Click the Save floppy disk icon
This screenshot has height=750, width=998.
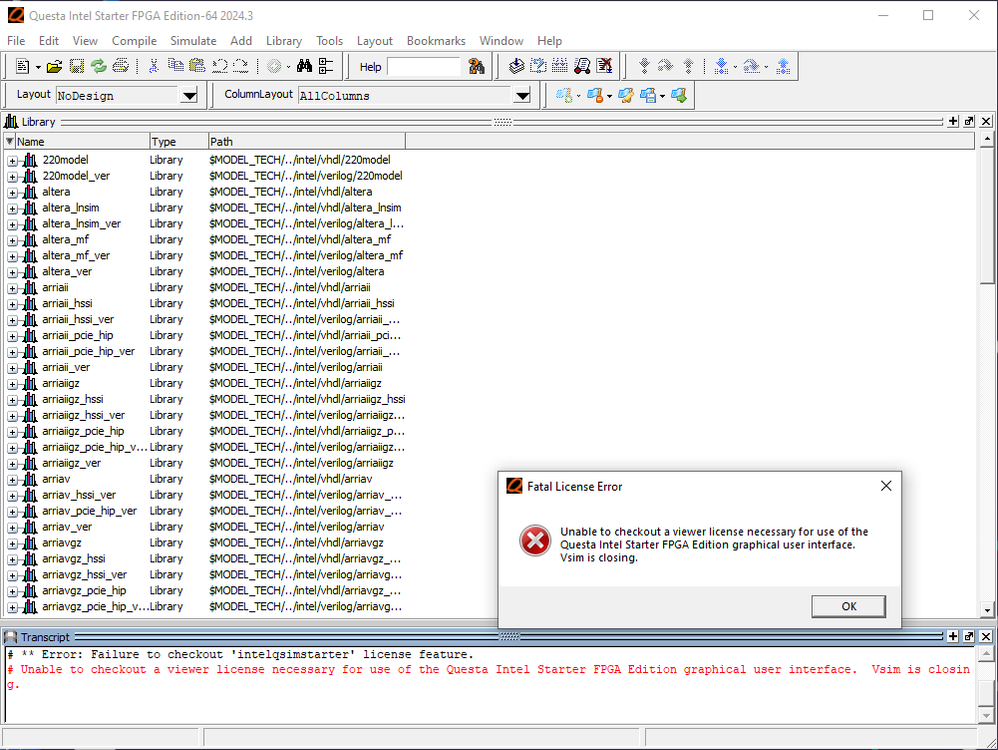(76, 66)
